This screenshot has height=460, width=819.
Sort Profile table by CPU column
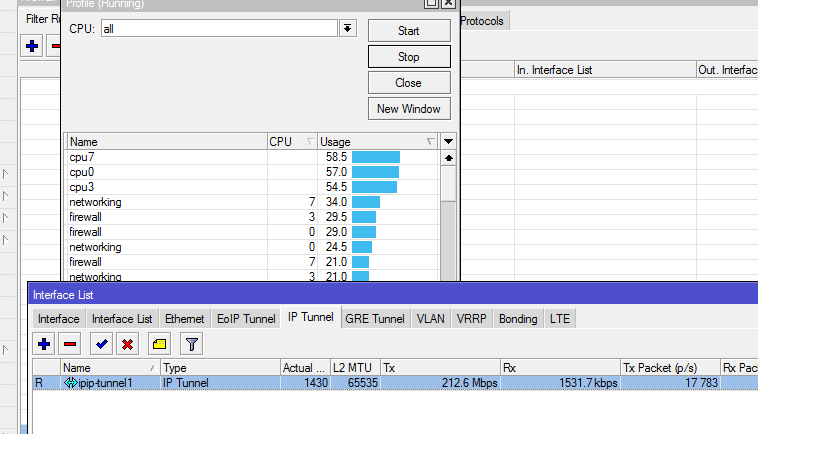292,141
